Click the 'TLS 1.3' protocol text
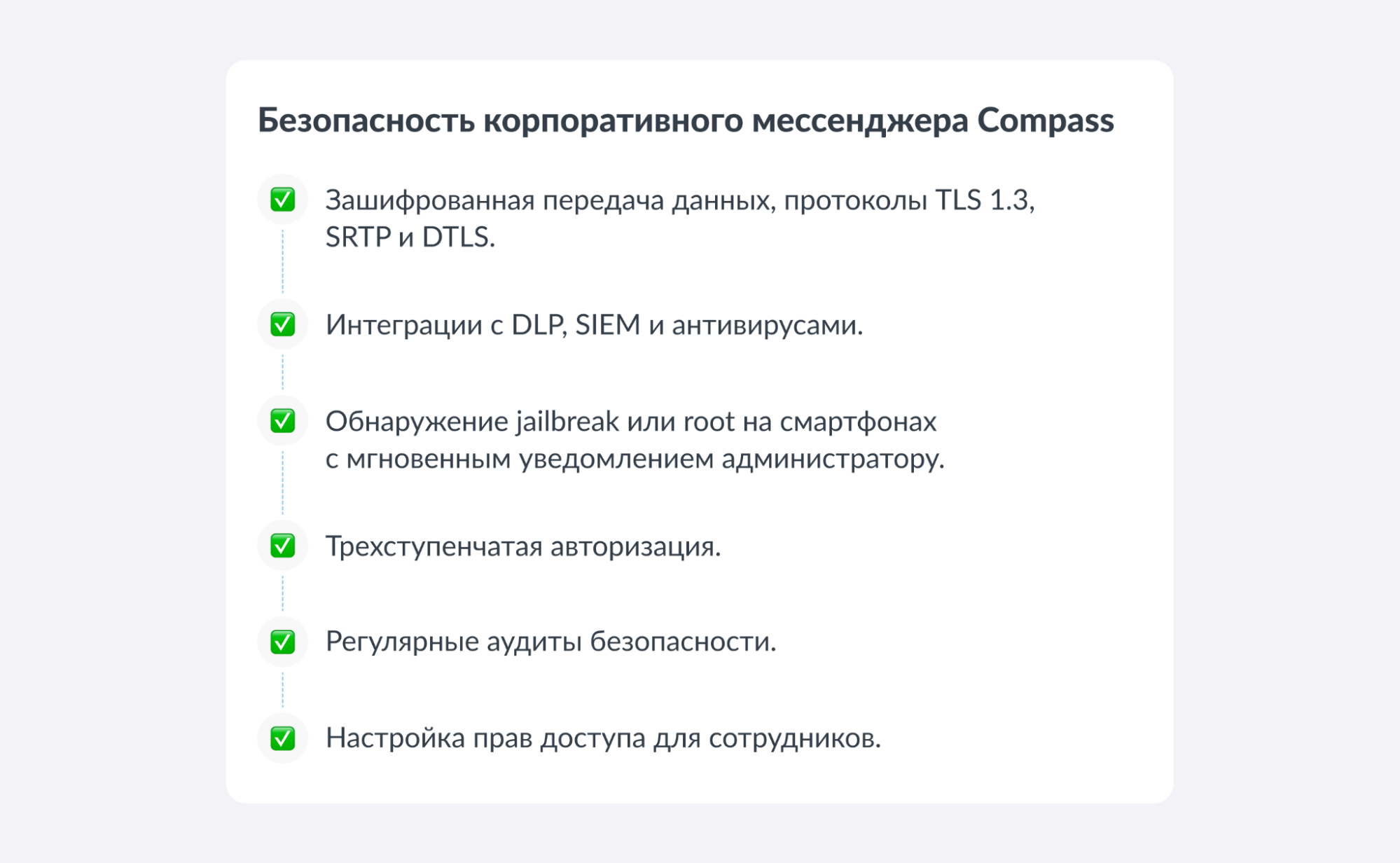 [984, 200]
